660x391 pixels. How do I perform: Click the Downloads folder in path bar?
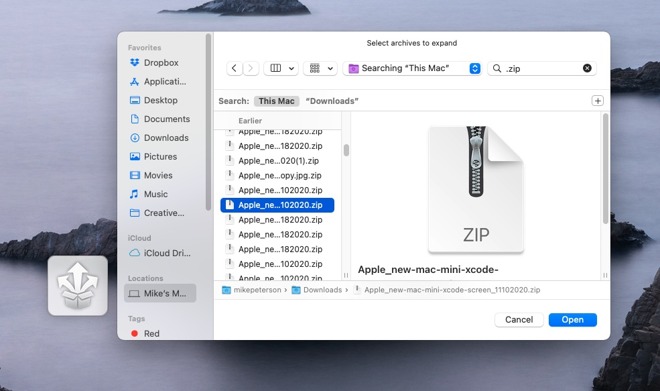click(x=317, y=290)
